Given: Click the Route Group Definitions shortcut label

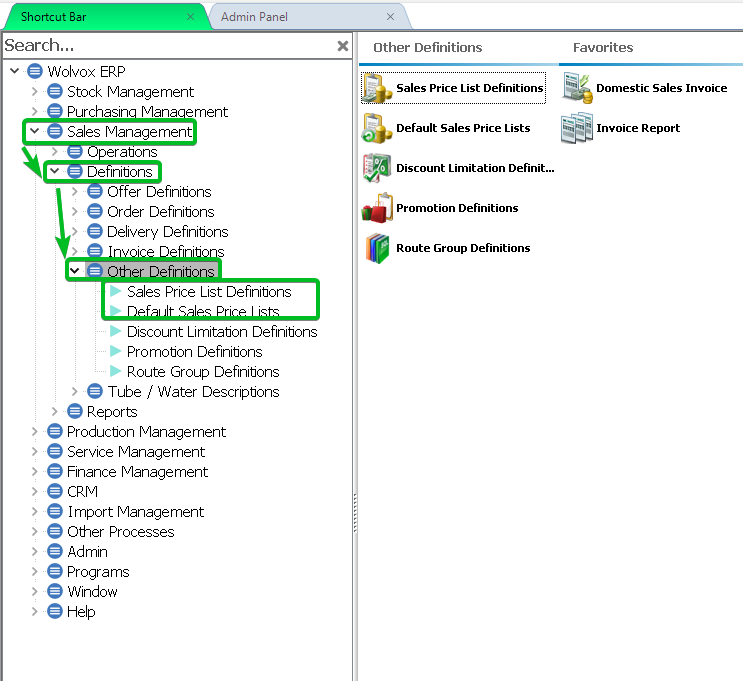Looking at the screenshot, I should pyautogui.click(x=463, y=248).
